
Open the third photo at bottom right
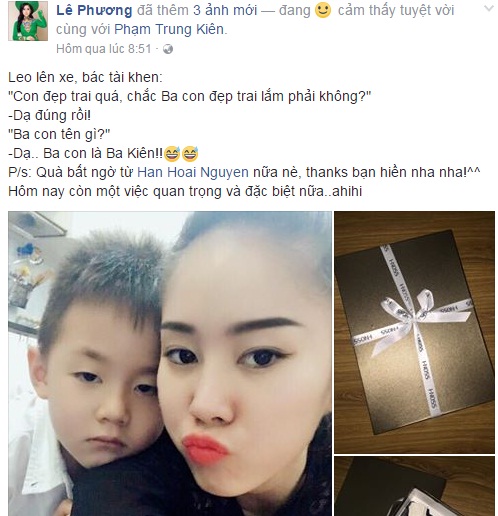click(x=414, y=486)
